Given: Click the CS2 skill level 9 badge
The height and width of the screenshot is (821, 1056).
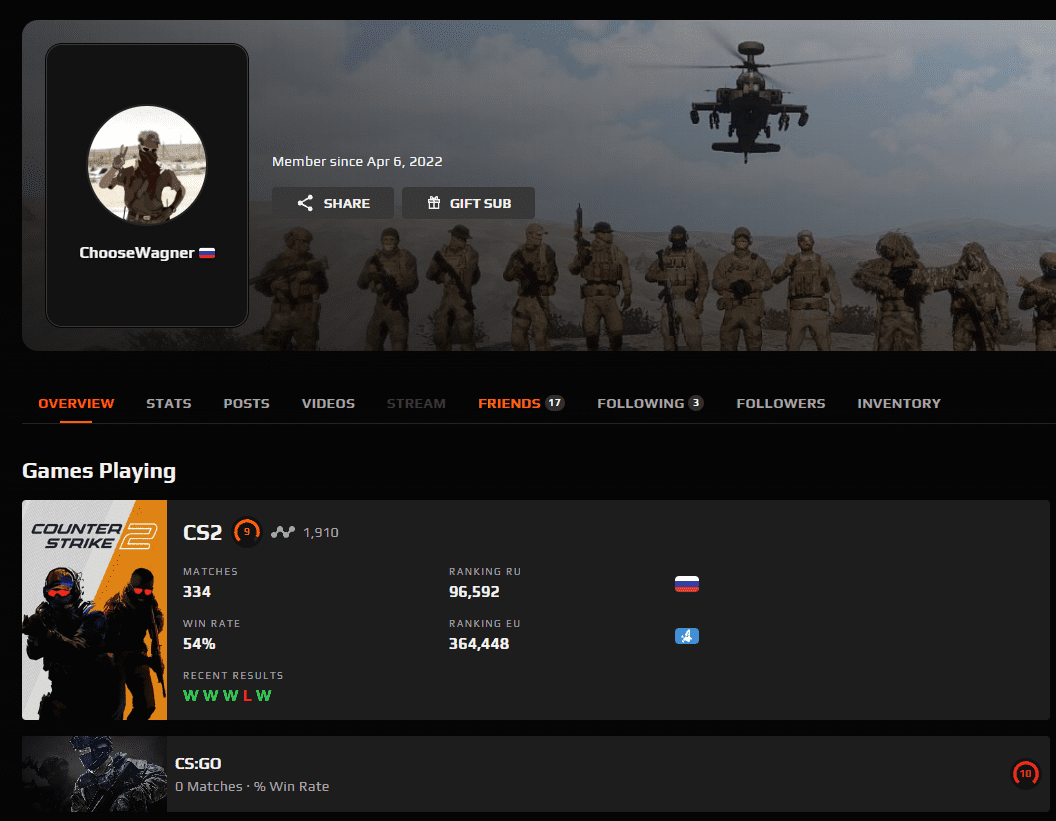Looking at the screenshot, I should 247,532.
